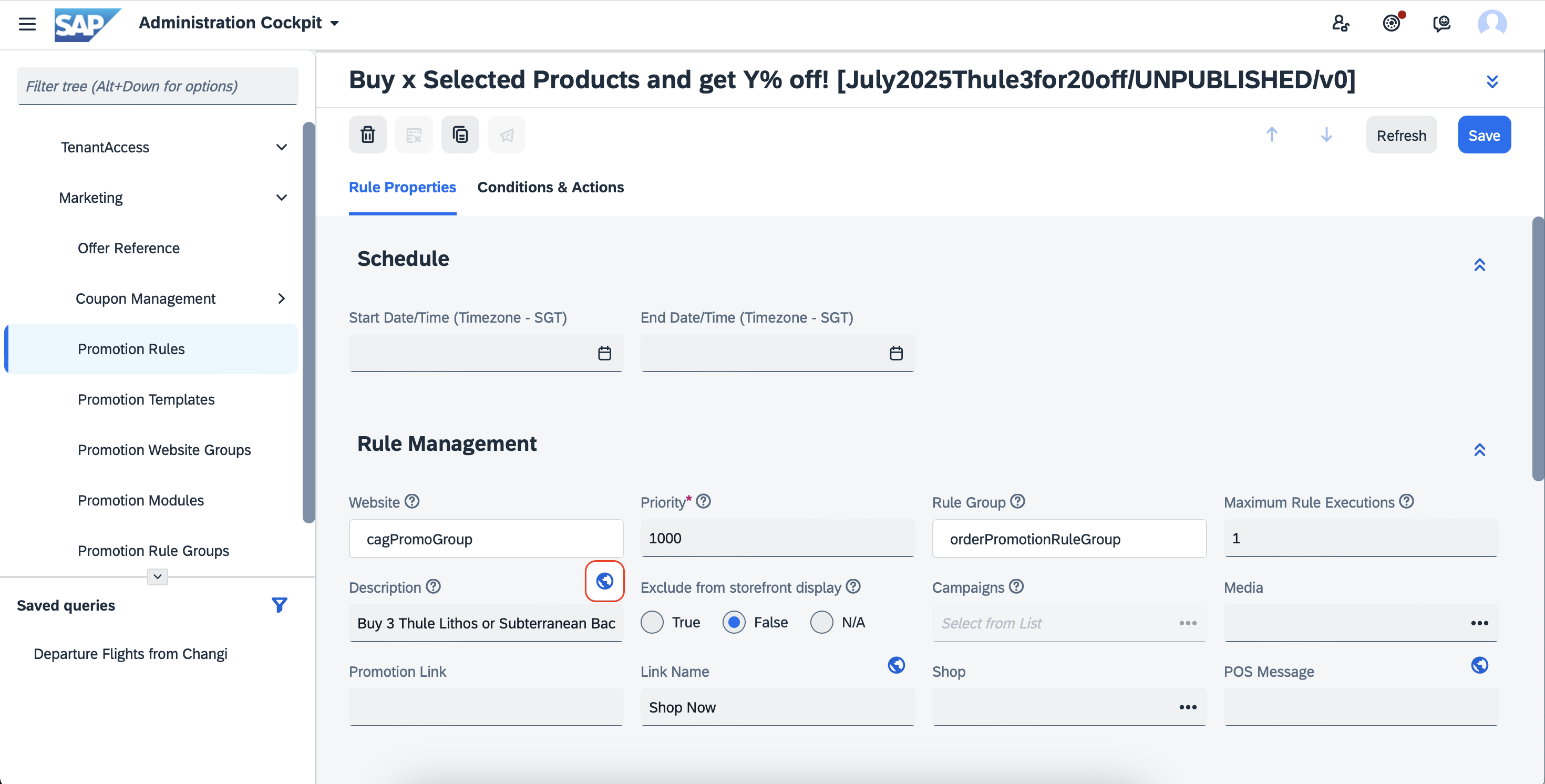The height and width of the screenshot is (784, 1545).
Task: Click the Promotion Link field
Action: coord(486,707)
